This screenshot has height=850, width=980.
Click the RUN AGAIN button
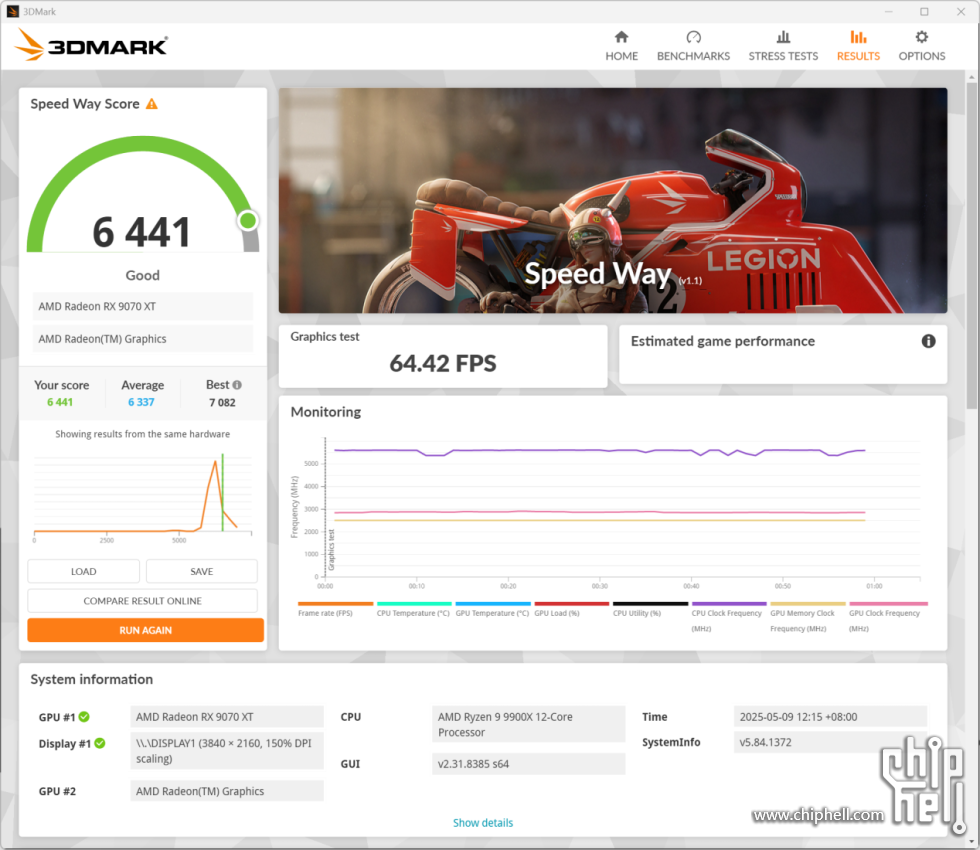click(x=145, y=630)
